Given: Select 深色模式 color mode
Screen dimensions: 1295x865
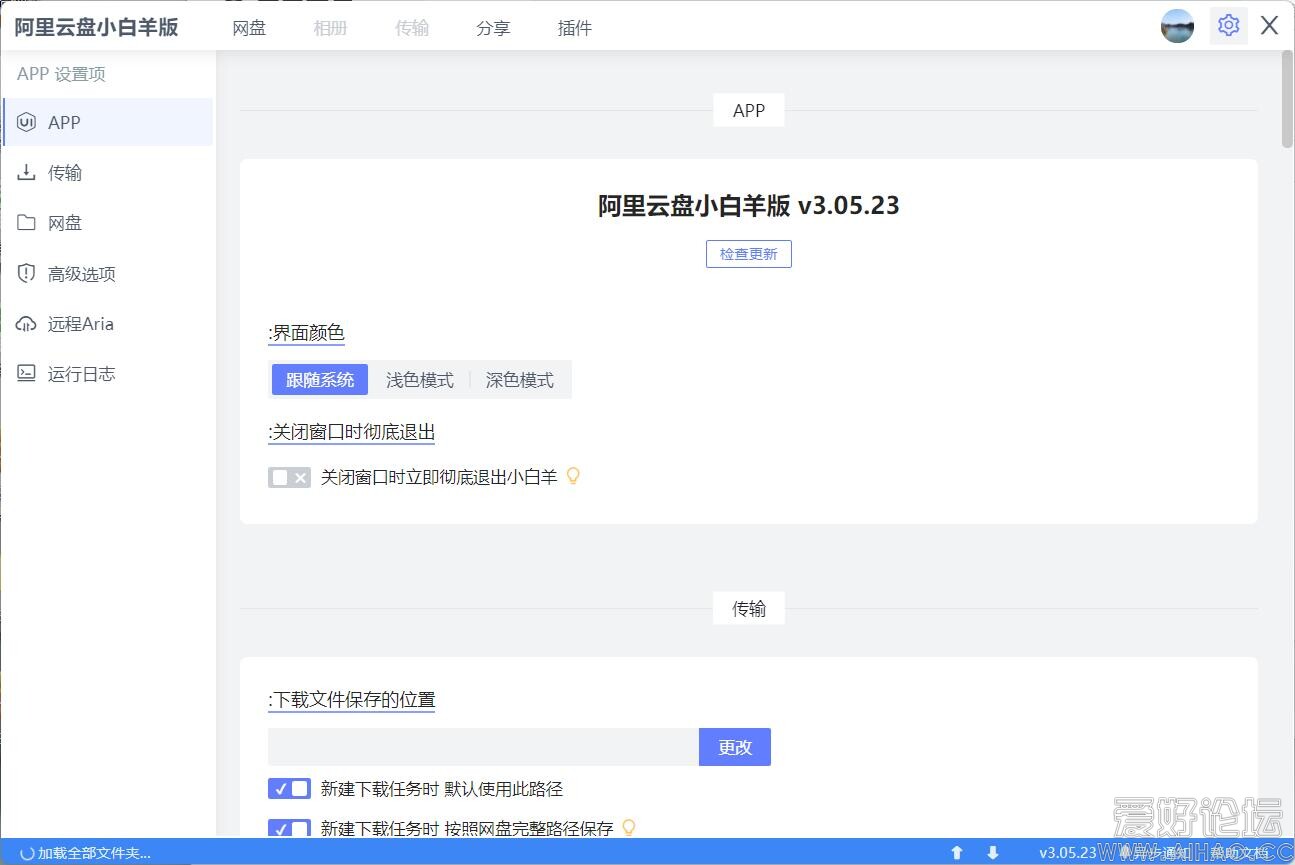Looking at the screenshot, I should tap(520, 380).
